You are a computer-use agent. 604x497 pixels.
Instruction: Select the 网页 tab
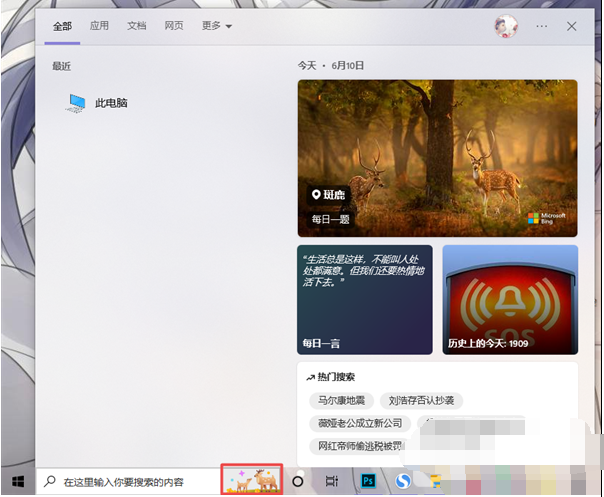click(x=174, y=26)
